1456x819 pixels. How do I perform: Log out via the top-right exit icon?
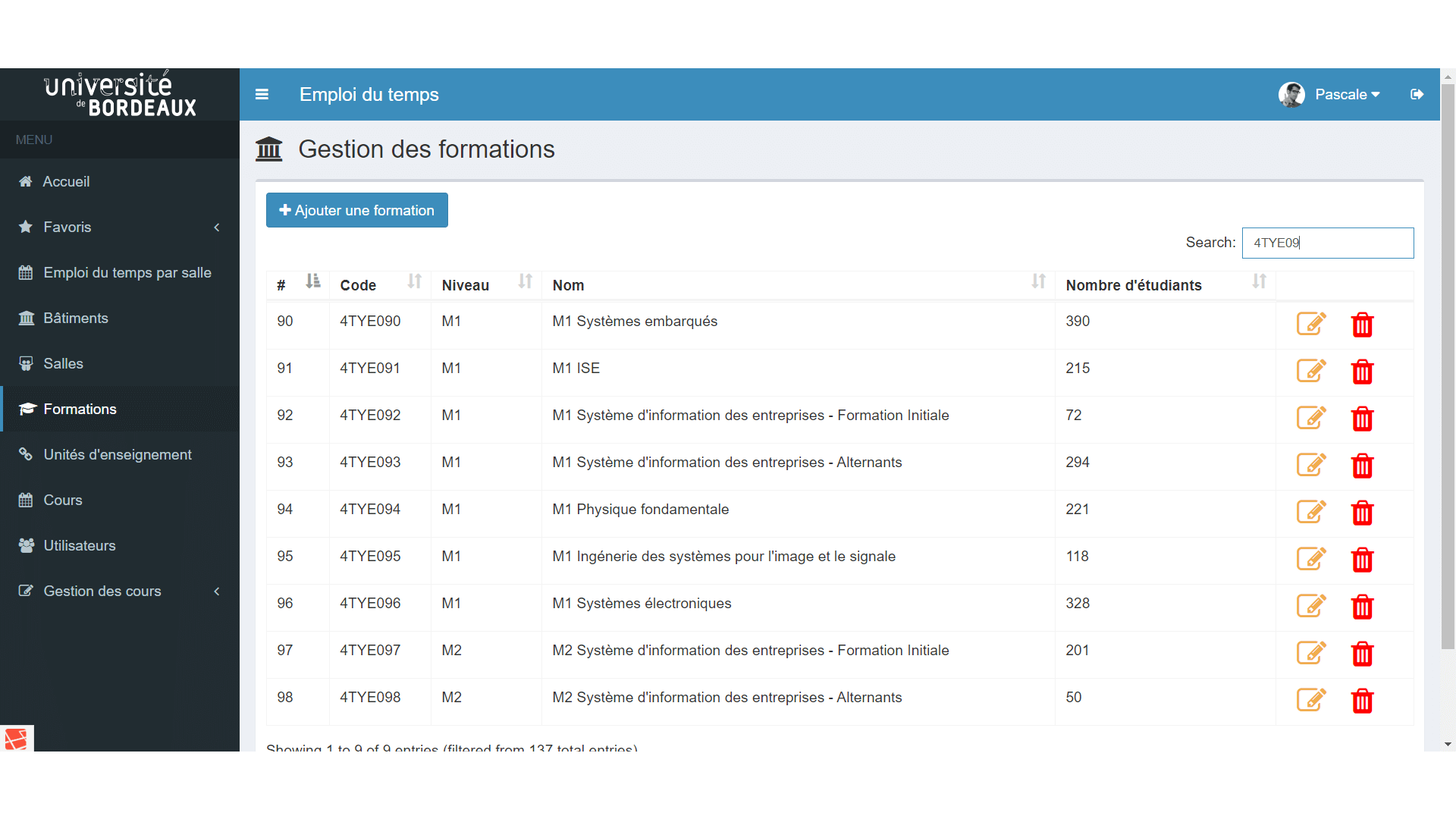1417,94
